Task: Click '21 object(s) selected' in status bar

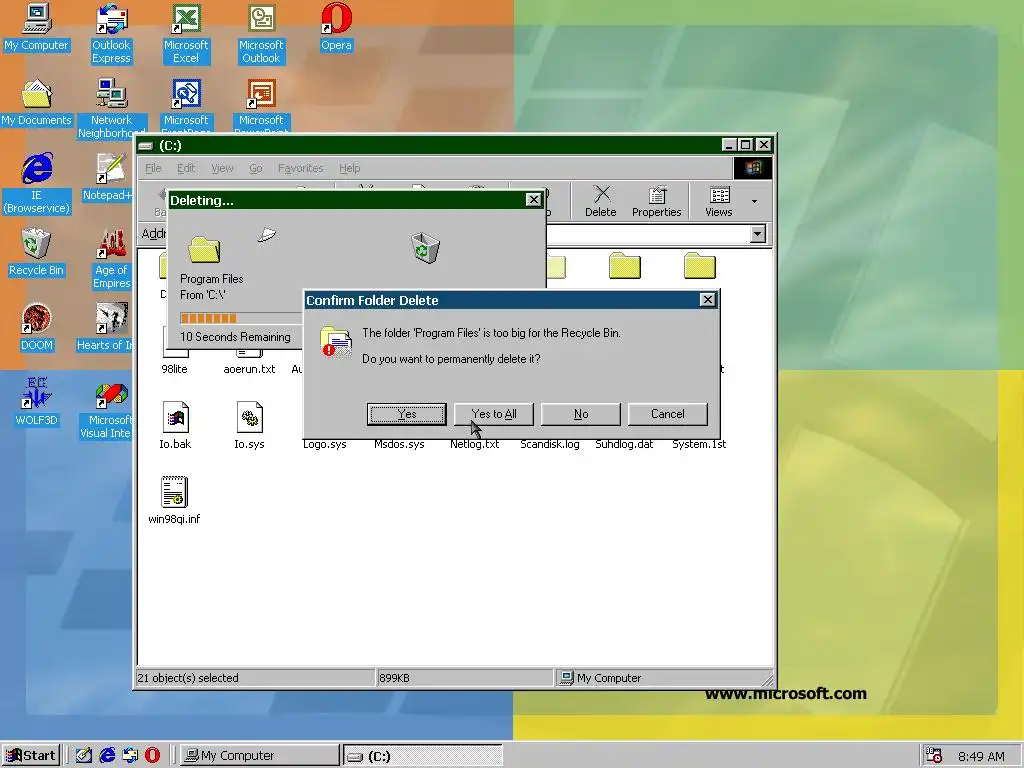Action: pyautogui.click(x=187, y=678)
